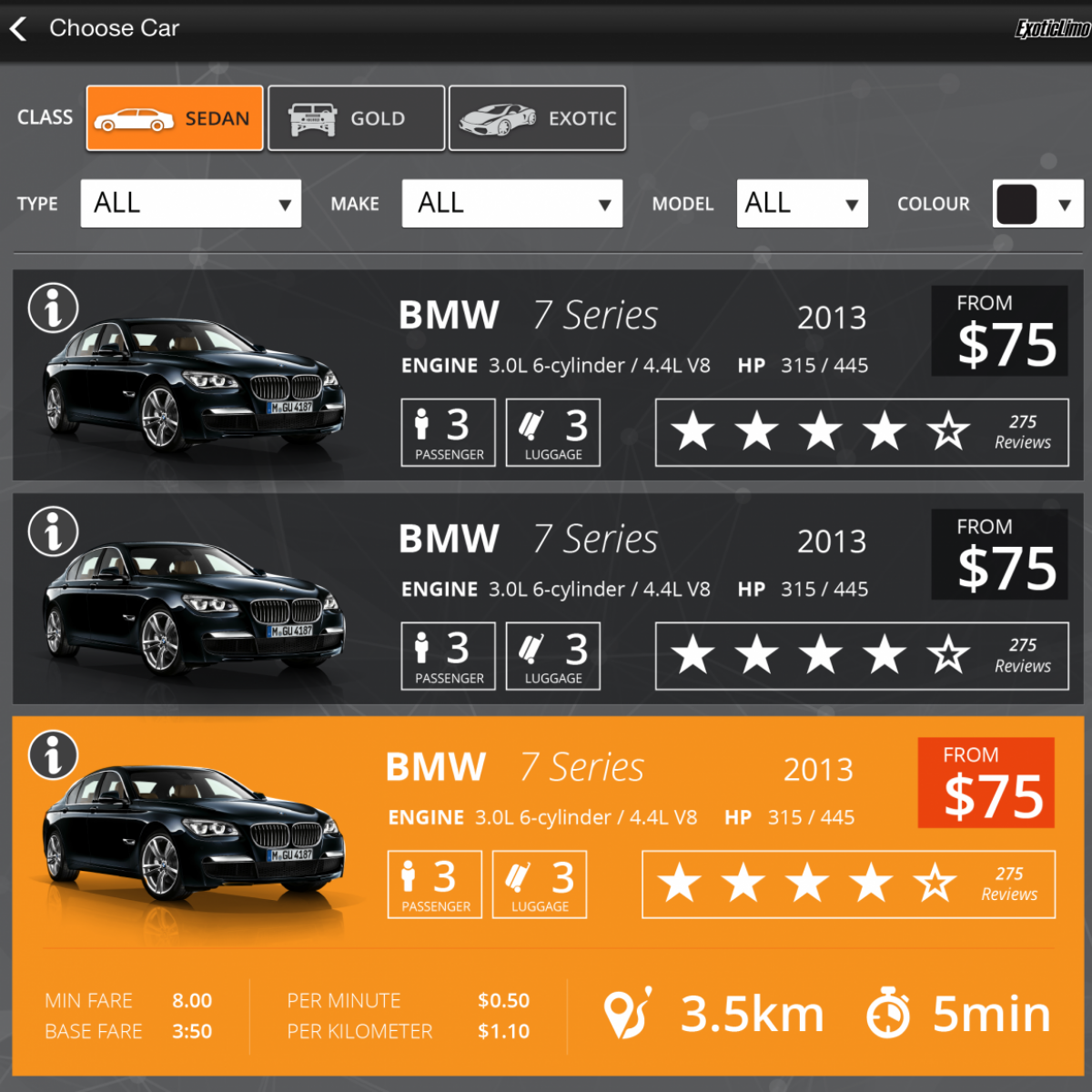
Task: Open the MODEL dropdown
Action: 802,203
